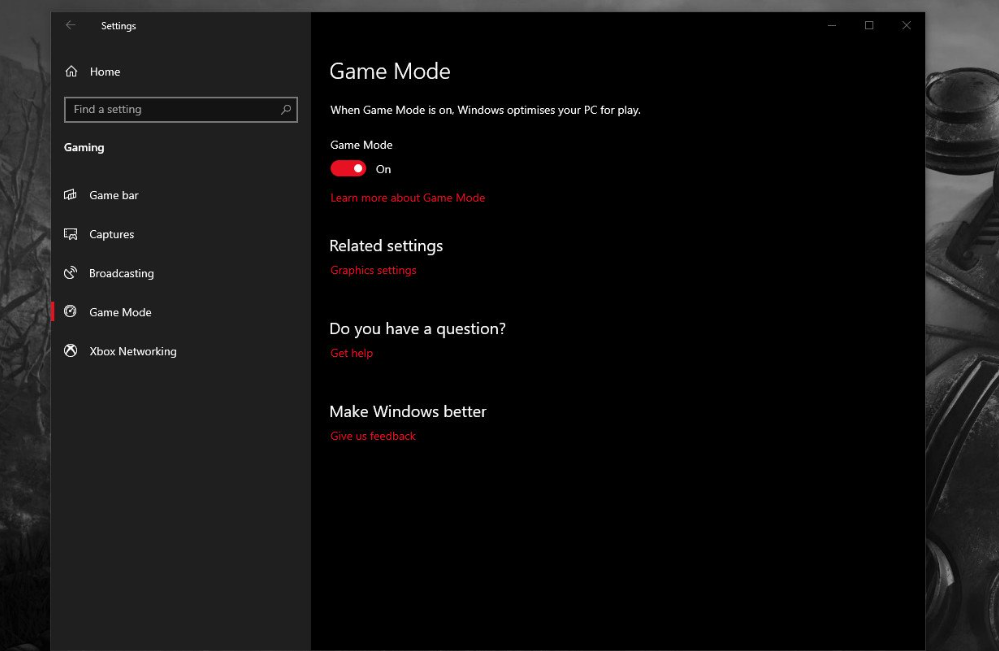Turn off the Game Mode toggle switch
Viewport: 999px width, 651px height.
tap(348, 169)
